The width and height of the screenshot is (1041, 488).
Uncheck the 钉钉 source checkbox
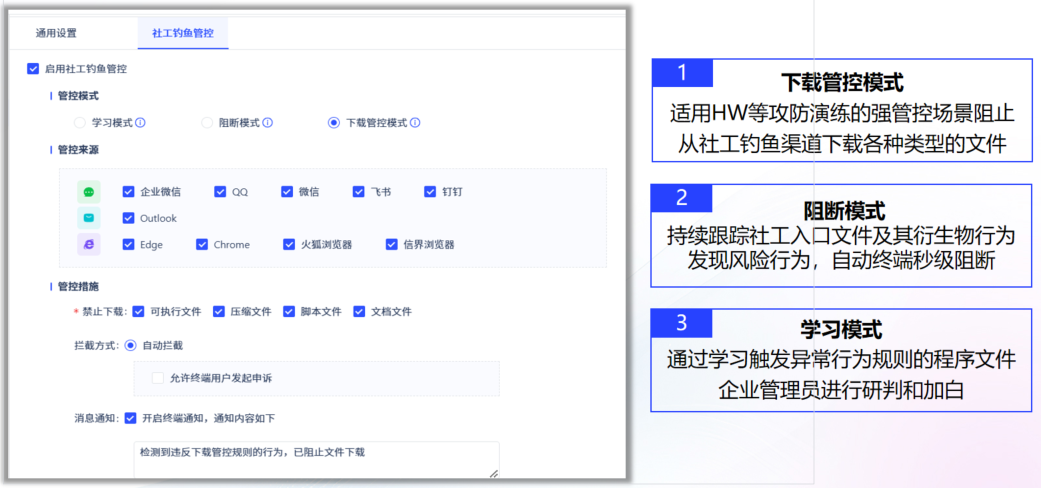pyautogui.click(x=431, y=191)
